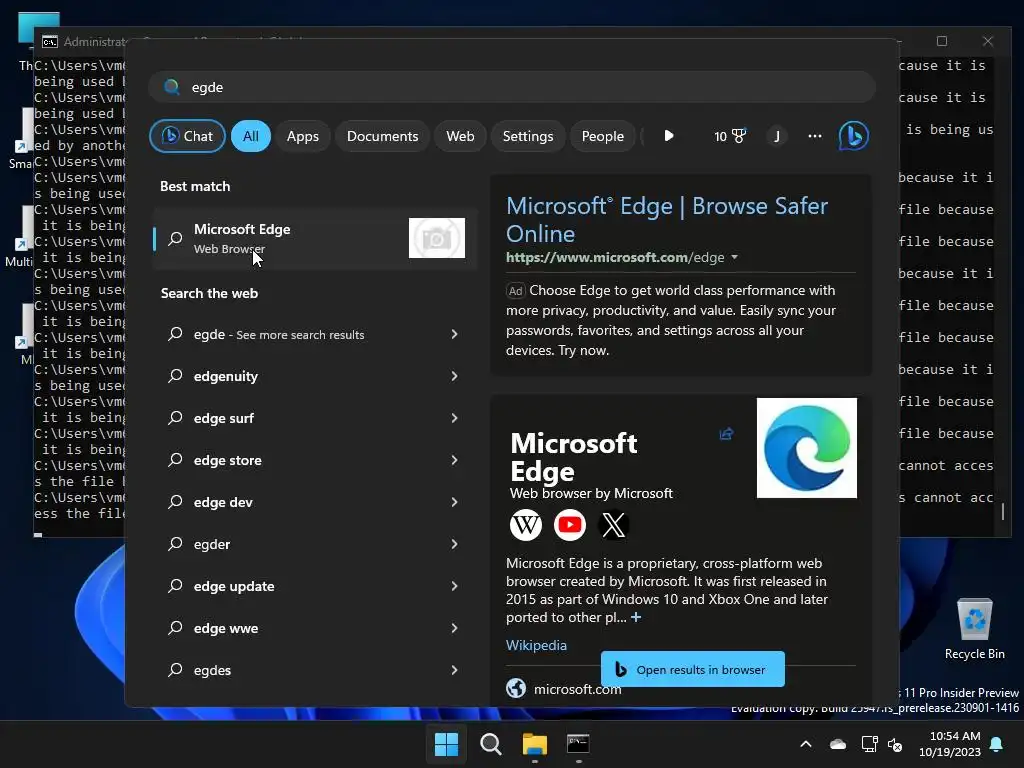Click the Open results in browser button

pyautogui.click(x=692, y=669)
